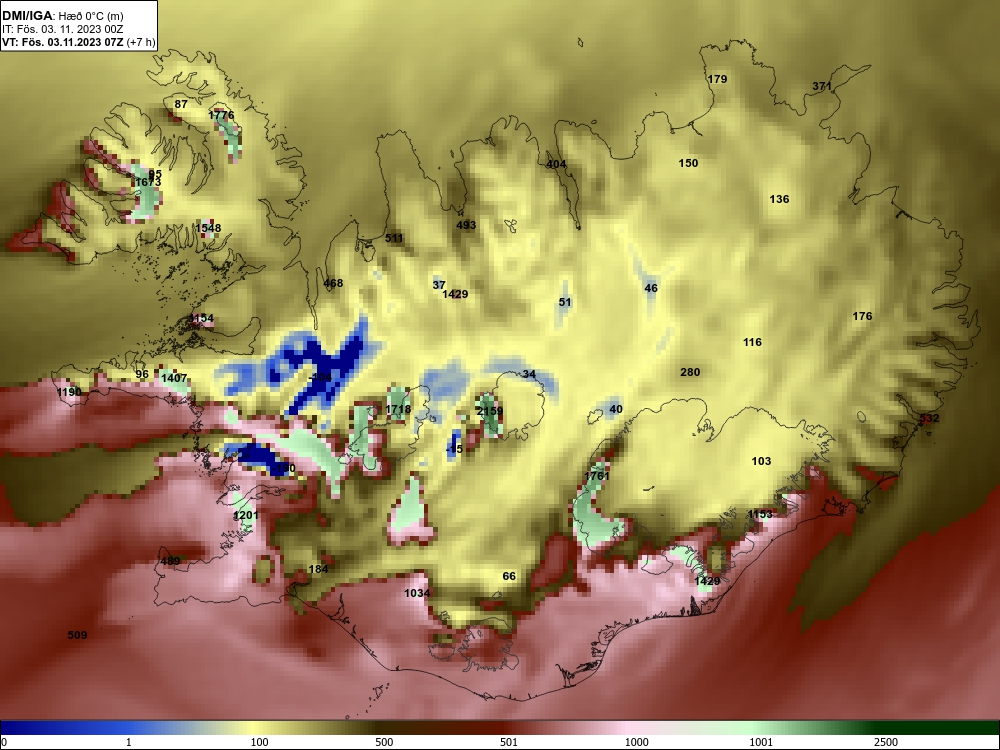The height and width of the screenshot is (750, 1000).
Task: Click the map value 371
Action: coord(821,86)
